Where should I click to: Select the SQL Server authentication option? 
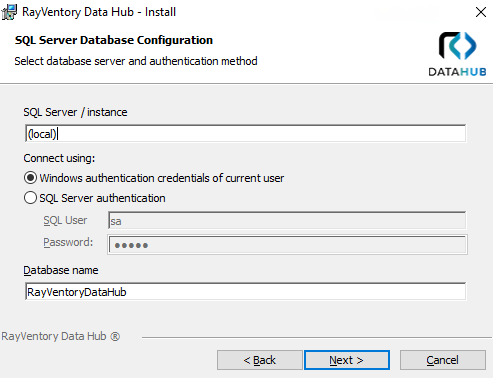(95, 198)
